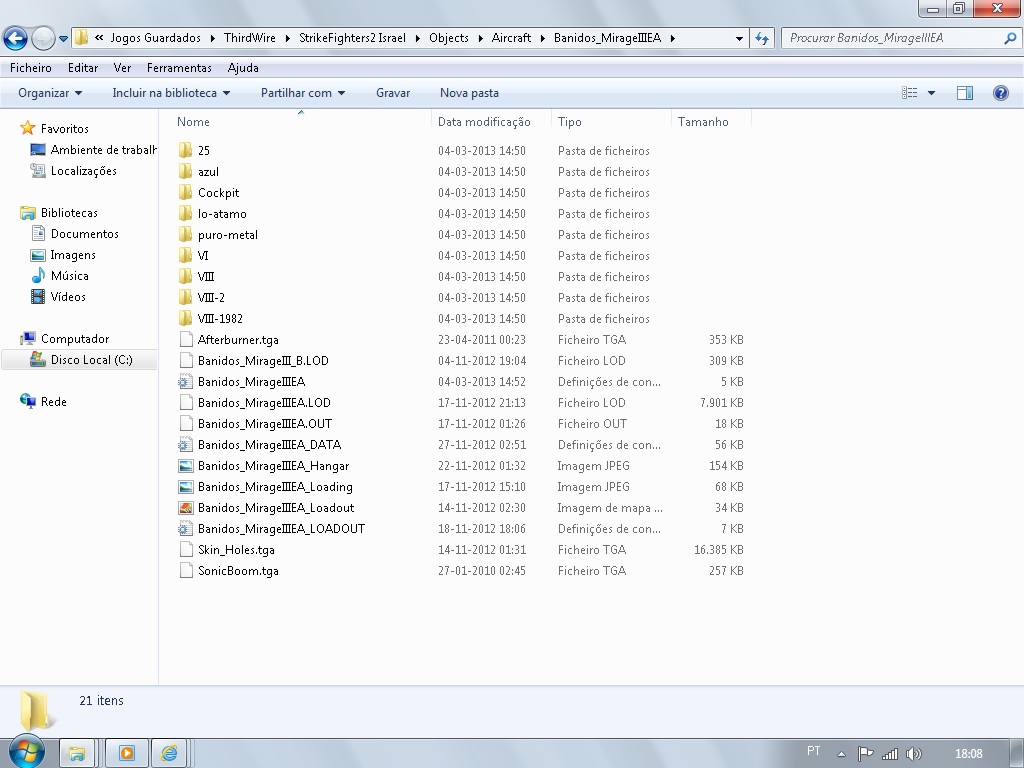Select Bibliotecas in navigation pane

pyautogui.click(x=69, y=212)
